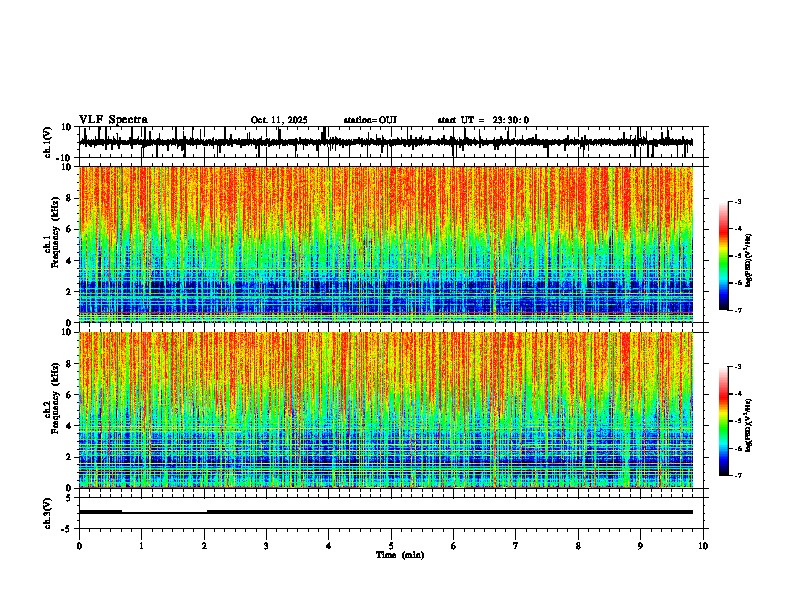Viewport: 792px width, 612px height.
Task: Click the ch.1 spectrogram "2" kHz tick label
Action: pyautogui.click(x=69, y=291)
